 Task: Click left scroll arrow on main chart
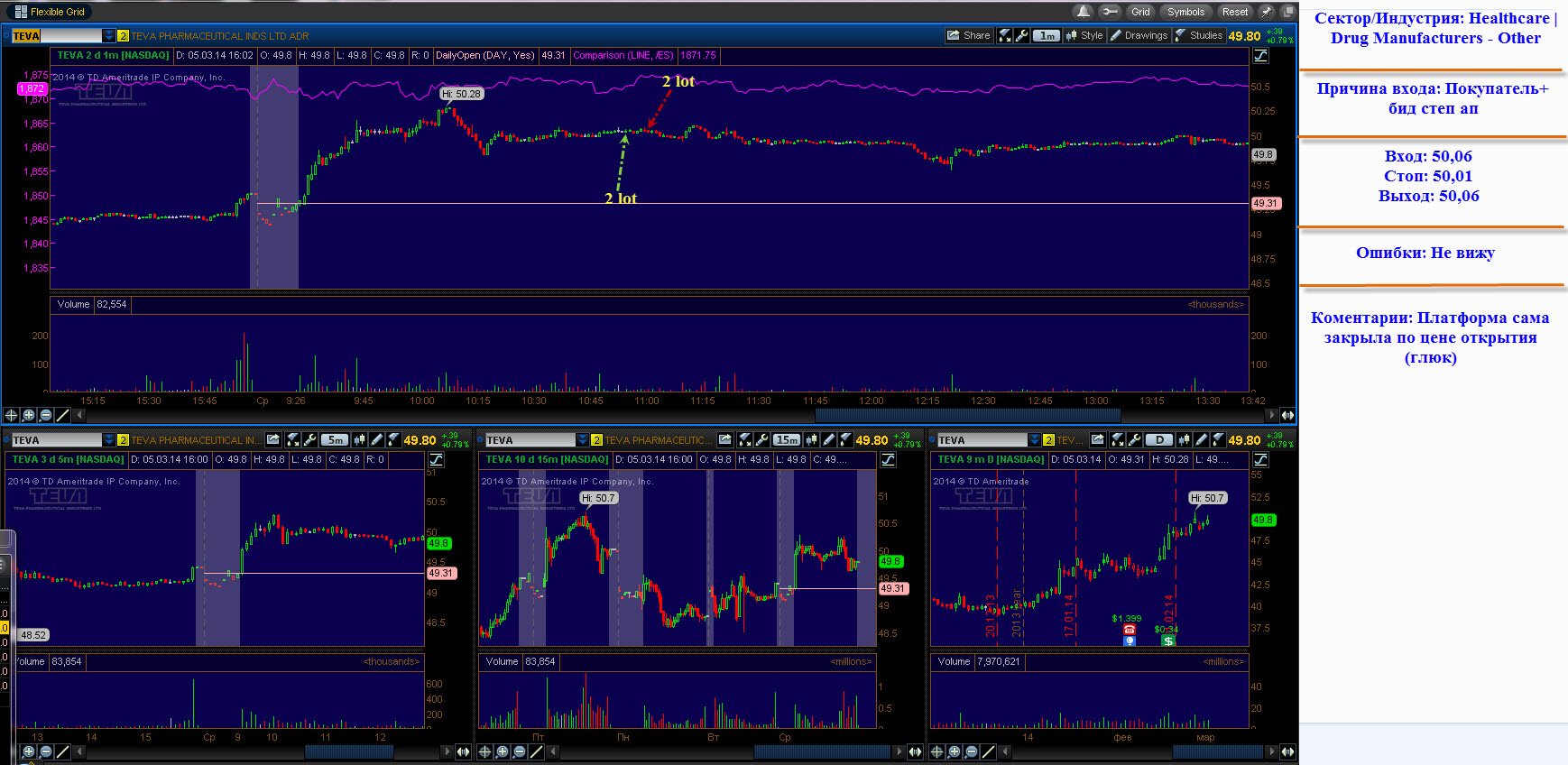coord(79,415)
